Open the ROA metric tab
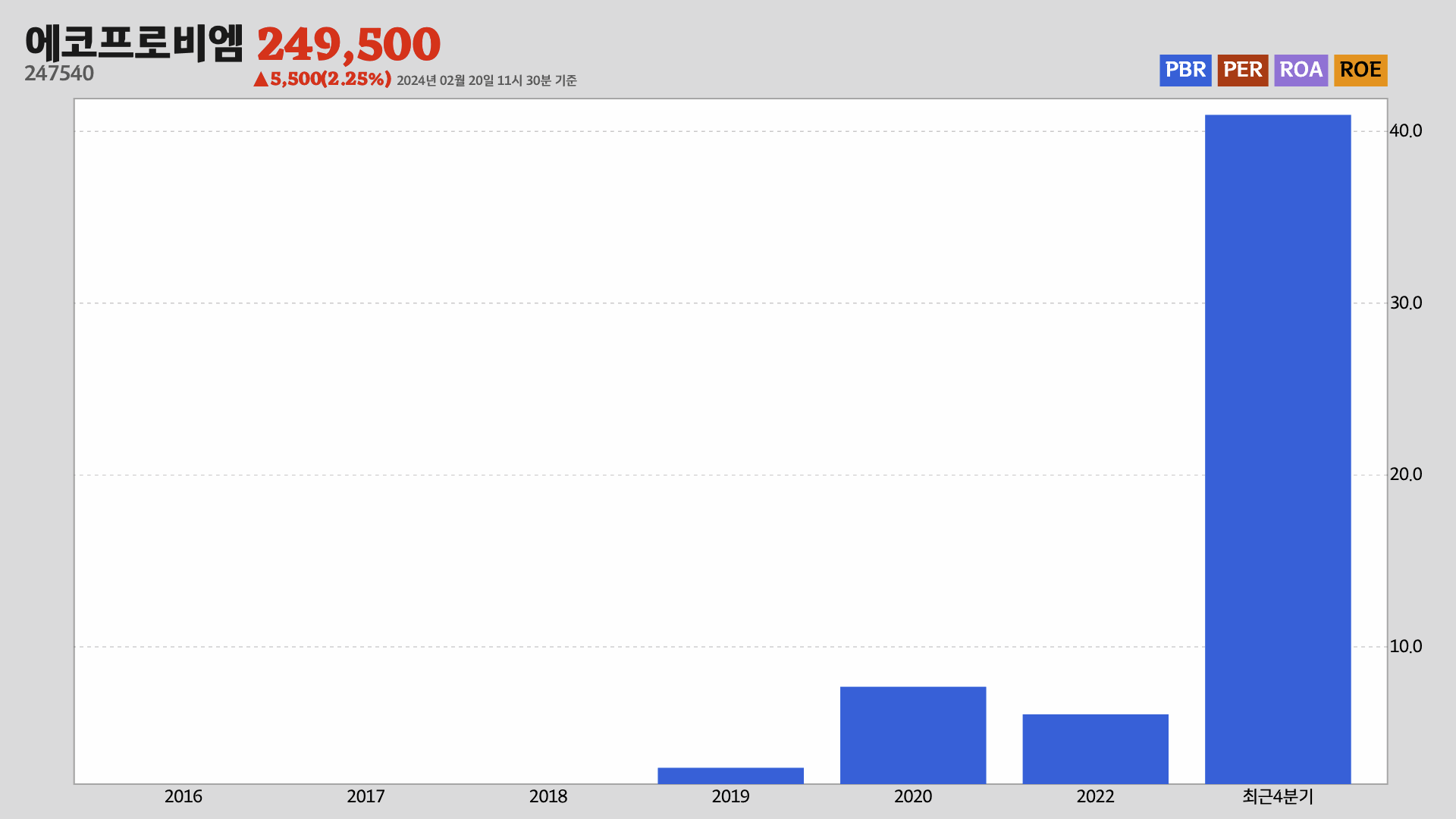This screenshot has height=819, width=1456. click(x=1301, y=70)
